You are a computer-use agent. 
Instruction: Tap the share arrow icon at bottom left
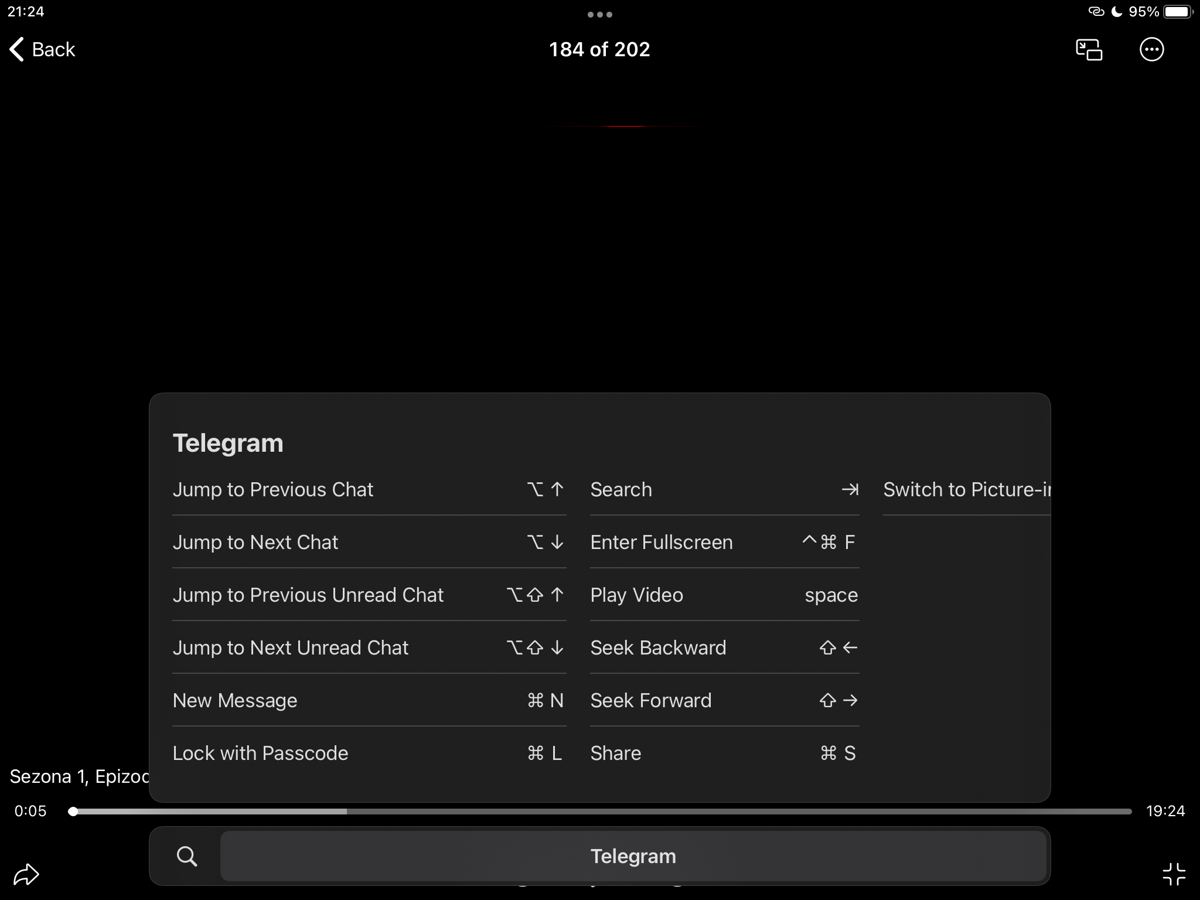26,875
